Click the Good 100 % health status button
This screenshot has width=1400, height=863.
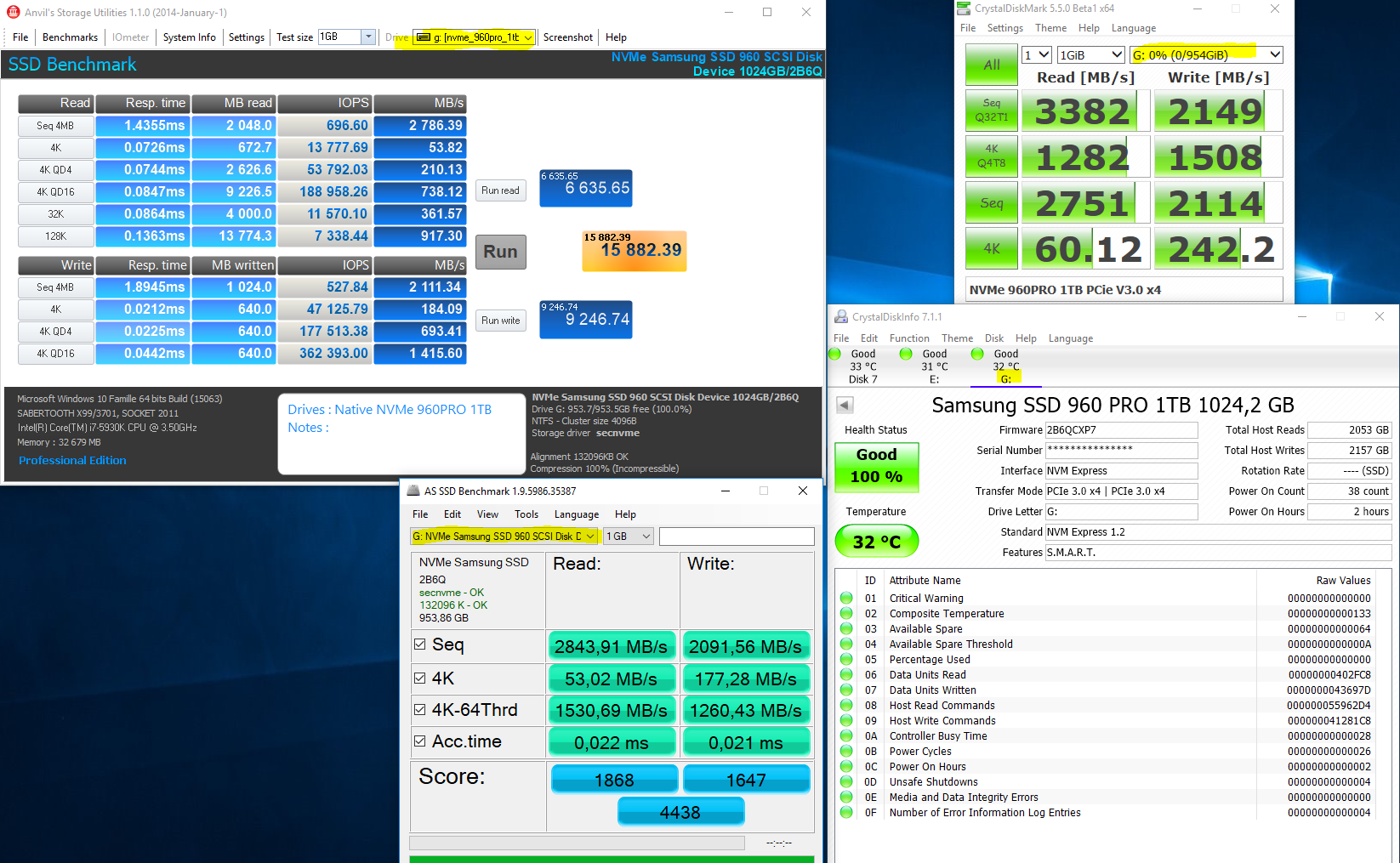point(876,466)
